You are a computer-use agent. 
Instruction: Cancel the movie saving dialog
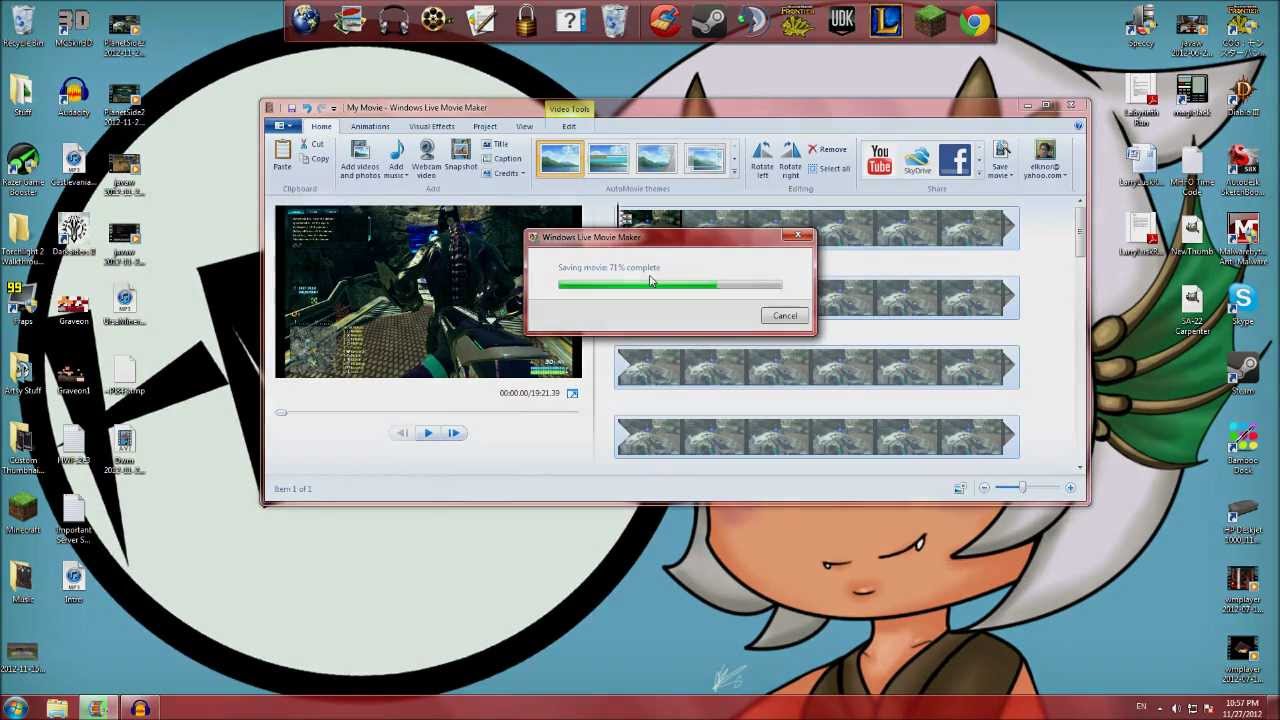785,316
